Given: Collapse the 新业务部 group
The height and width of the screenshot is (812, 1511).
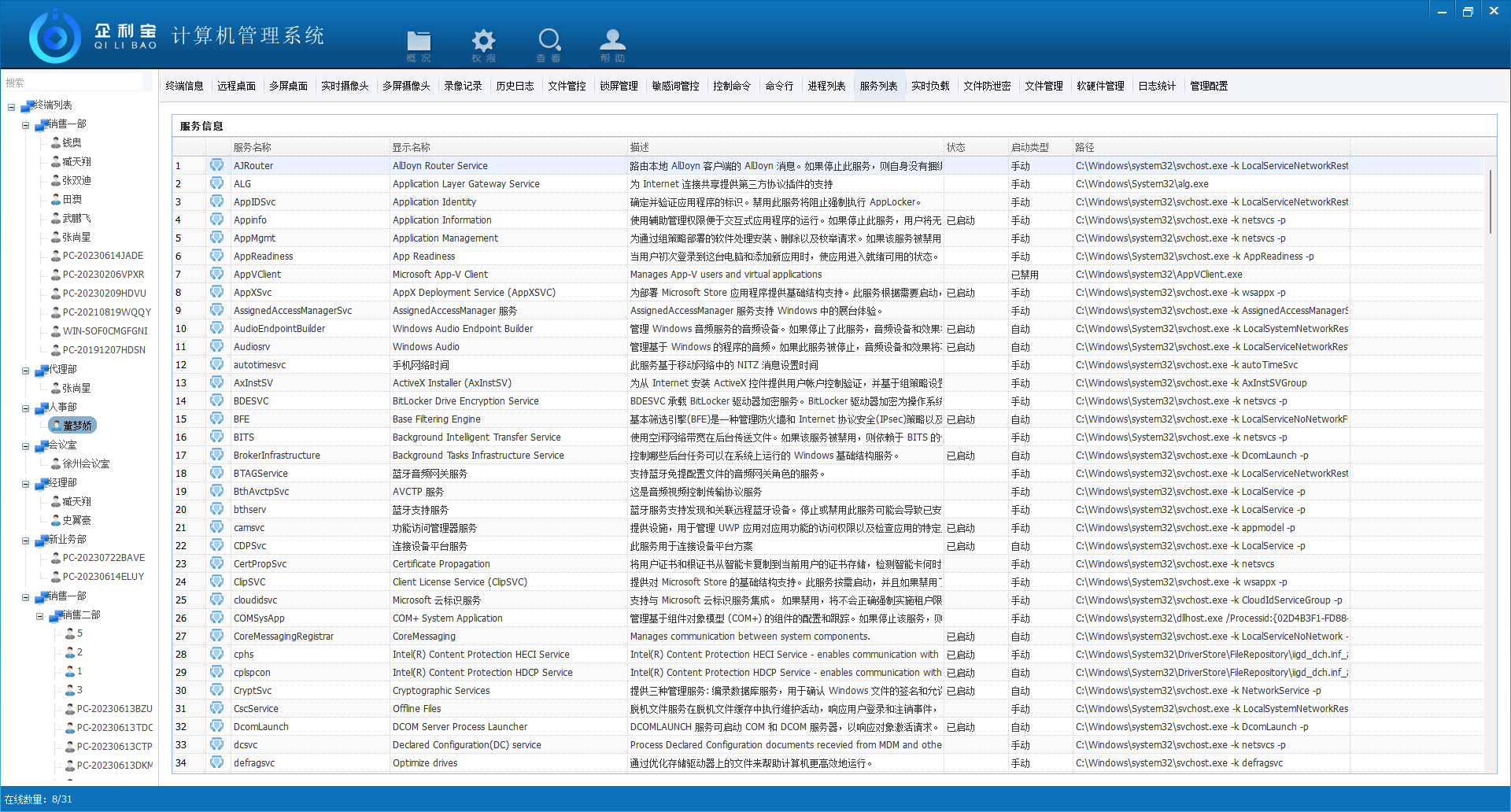Looking at the screenshot, I should click(26, 541).
